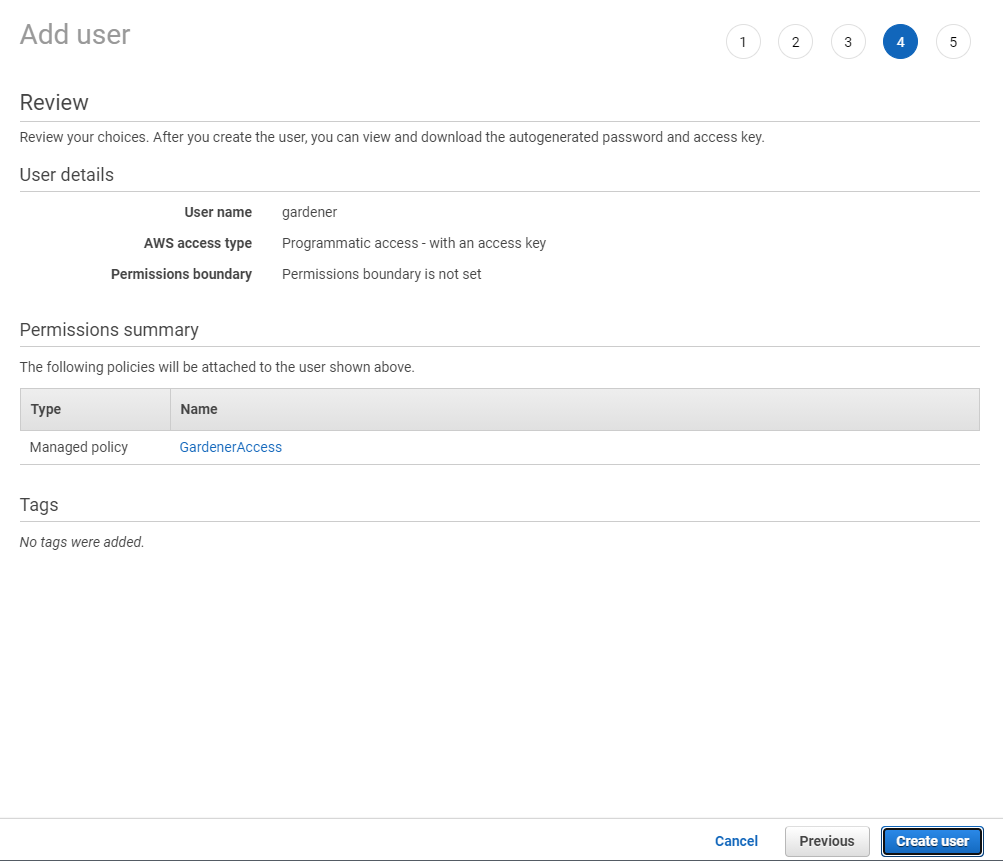Click the Name column header
The image size is (1003, 861).
click(199, 409)
